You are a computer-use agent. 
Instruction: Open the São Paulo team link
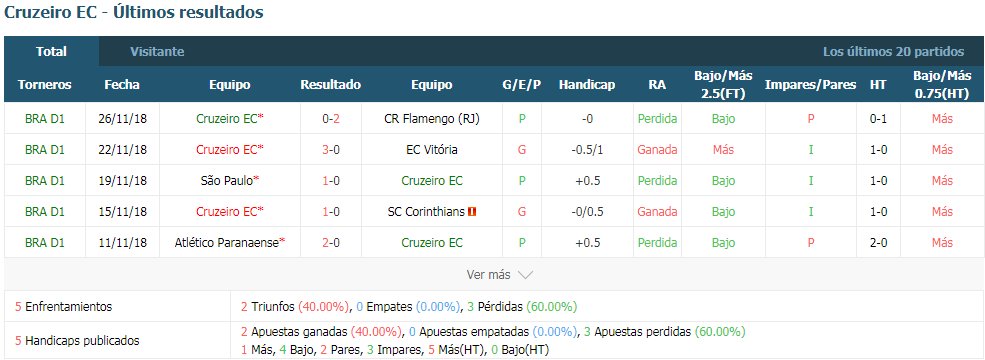[226, 180]
